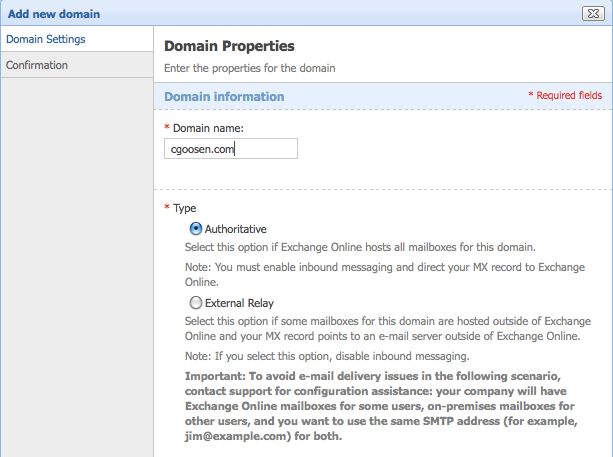
Task: Select the Authoritative radio button
Action: tap(195, 229)
